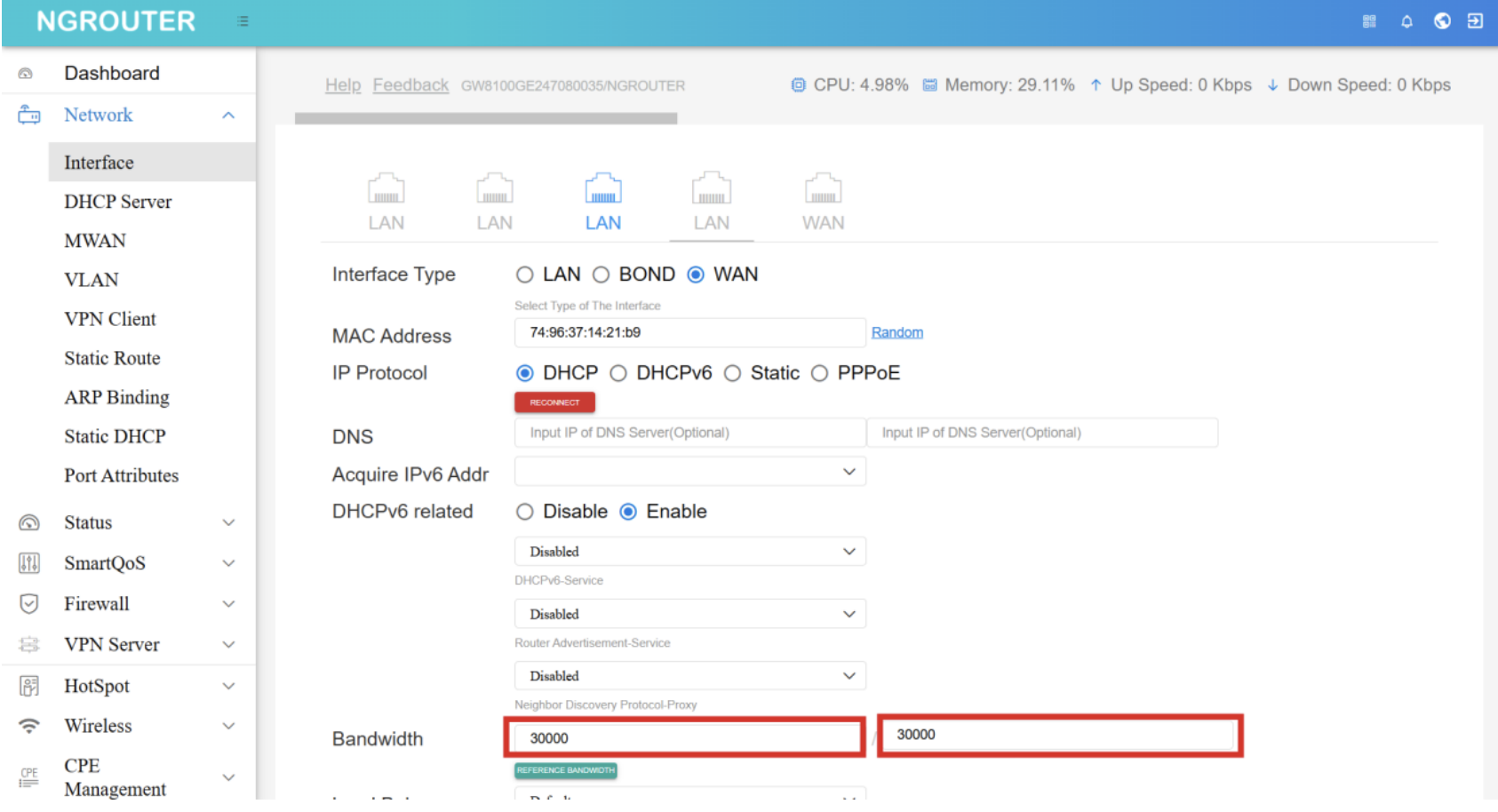This screenshot has height=812, width=1498.
Task: Select the BOND interface type radio
Action: pos(602,275)
